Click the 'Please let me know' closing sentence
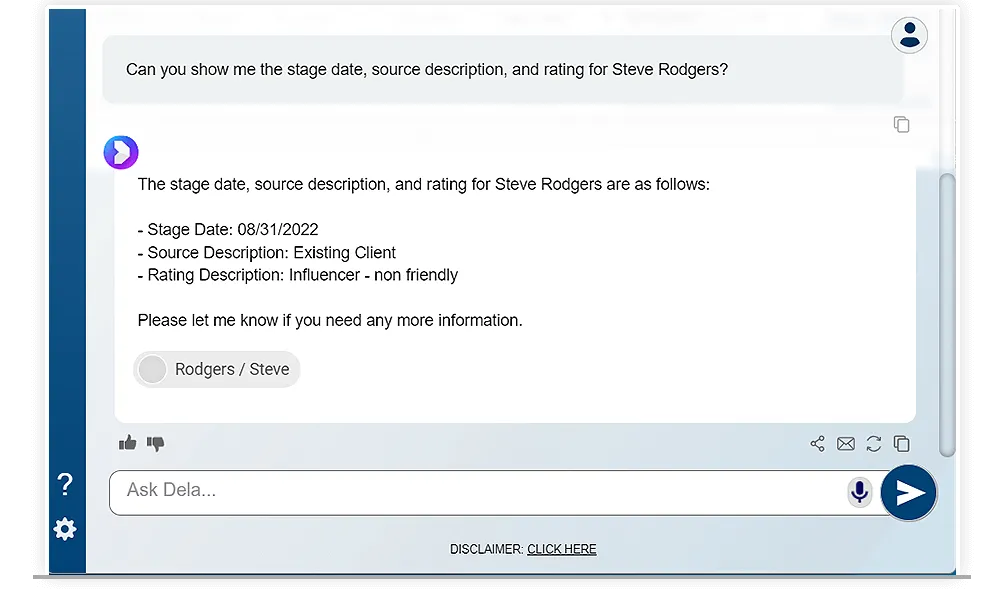The image size is (1004, 589). 330,320
